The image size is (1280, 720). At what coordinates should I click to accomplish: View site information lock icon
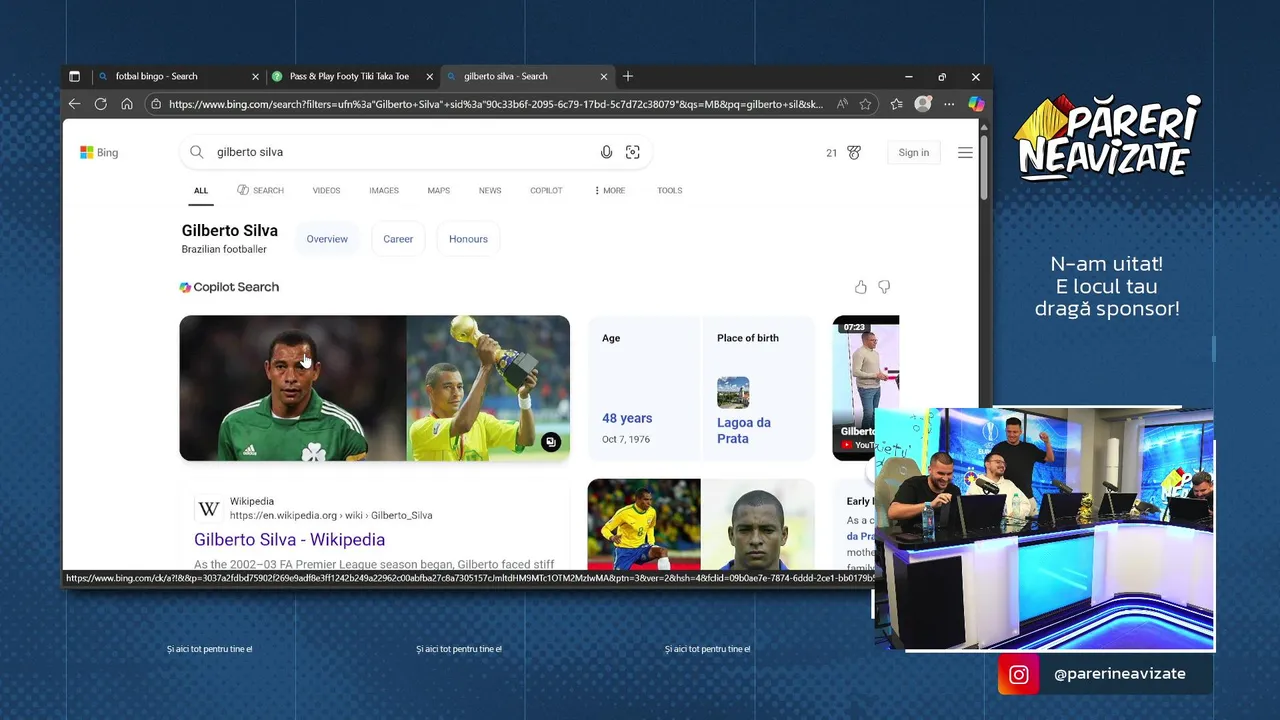[x=155, y=104]
